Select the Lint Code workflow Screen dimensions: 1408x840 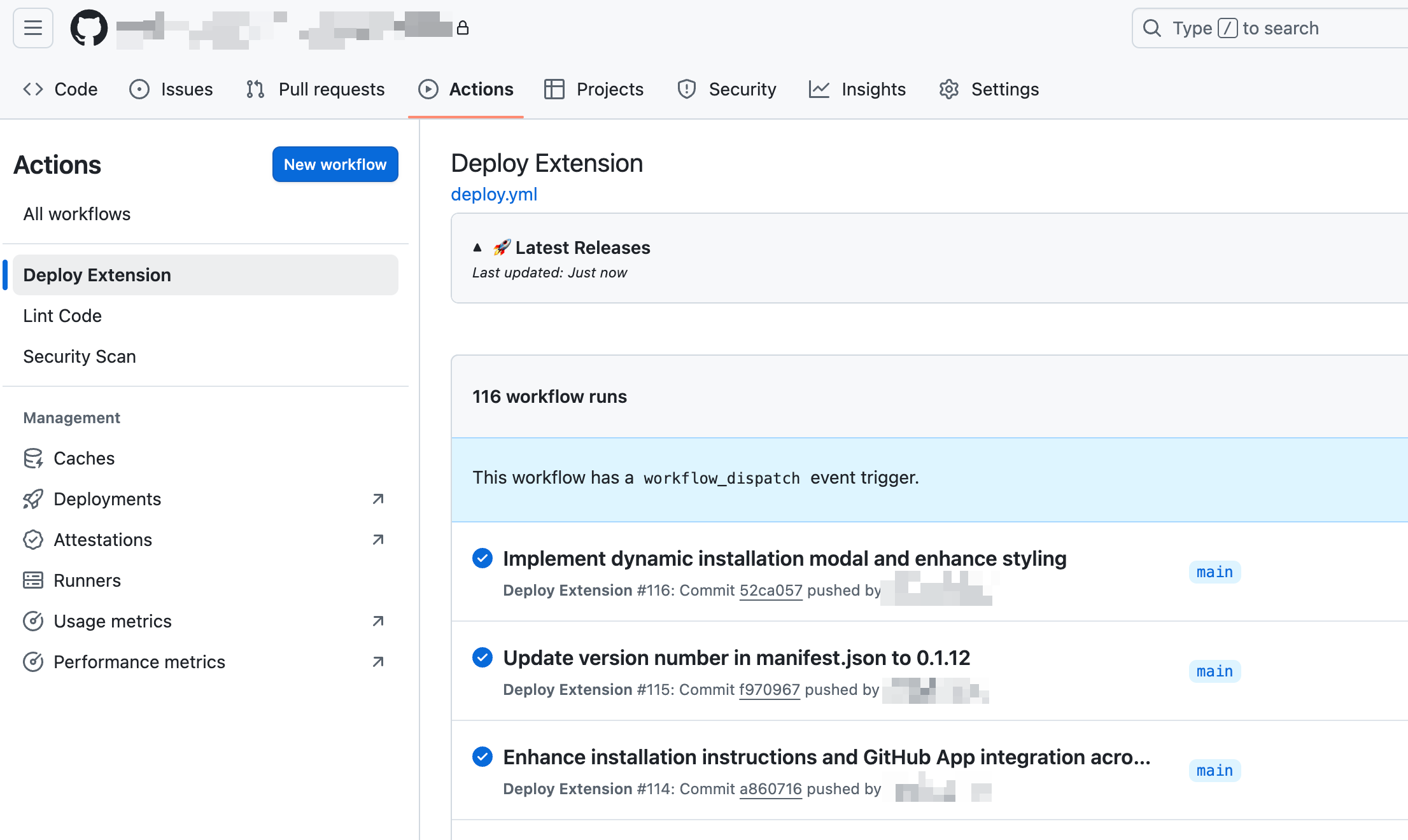tap(62, 316)
